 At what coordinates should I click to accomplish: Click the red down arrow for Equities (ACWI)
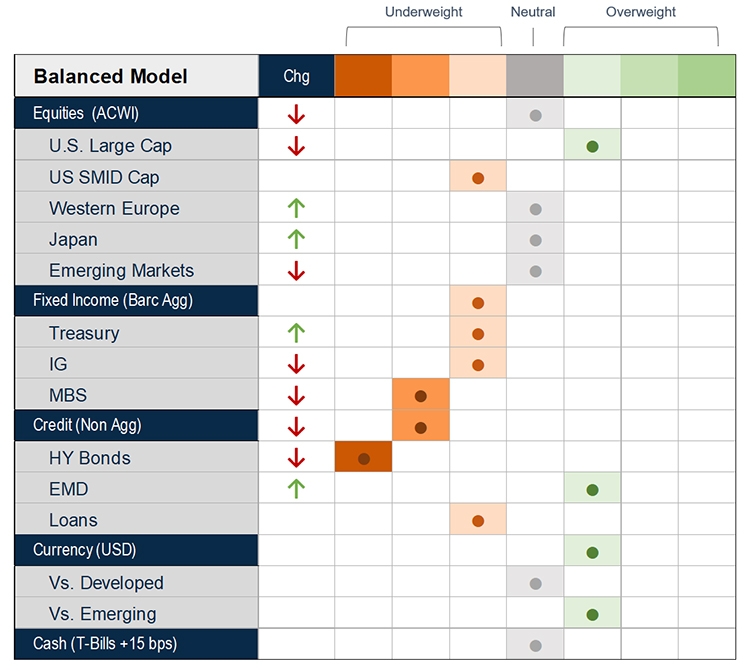[296, 114]
